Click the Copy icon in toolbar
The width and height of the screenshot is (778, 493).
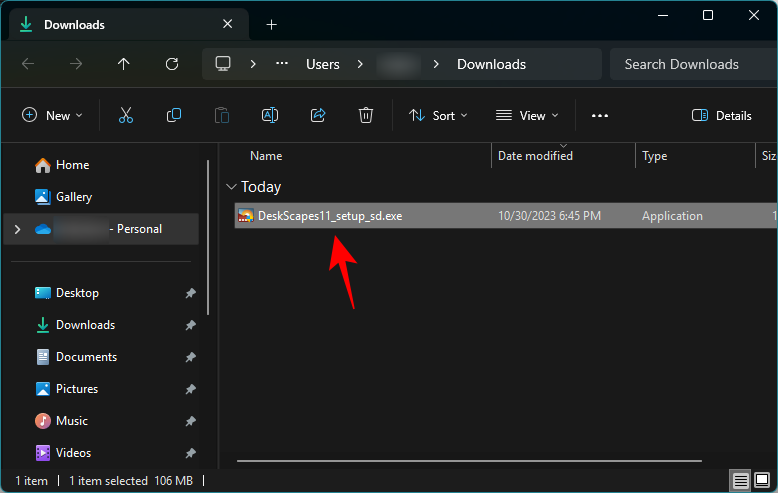pos(174,116)
